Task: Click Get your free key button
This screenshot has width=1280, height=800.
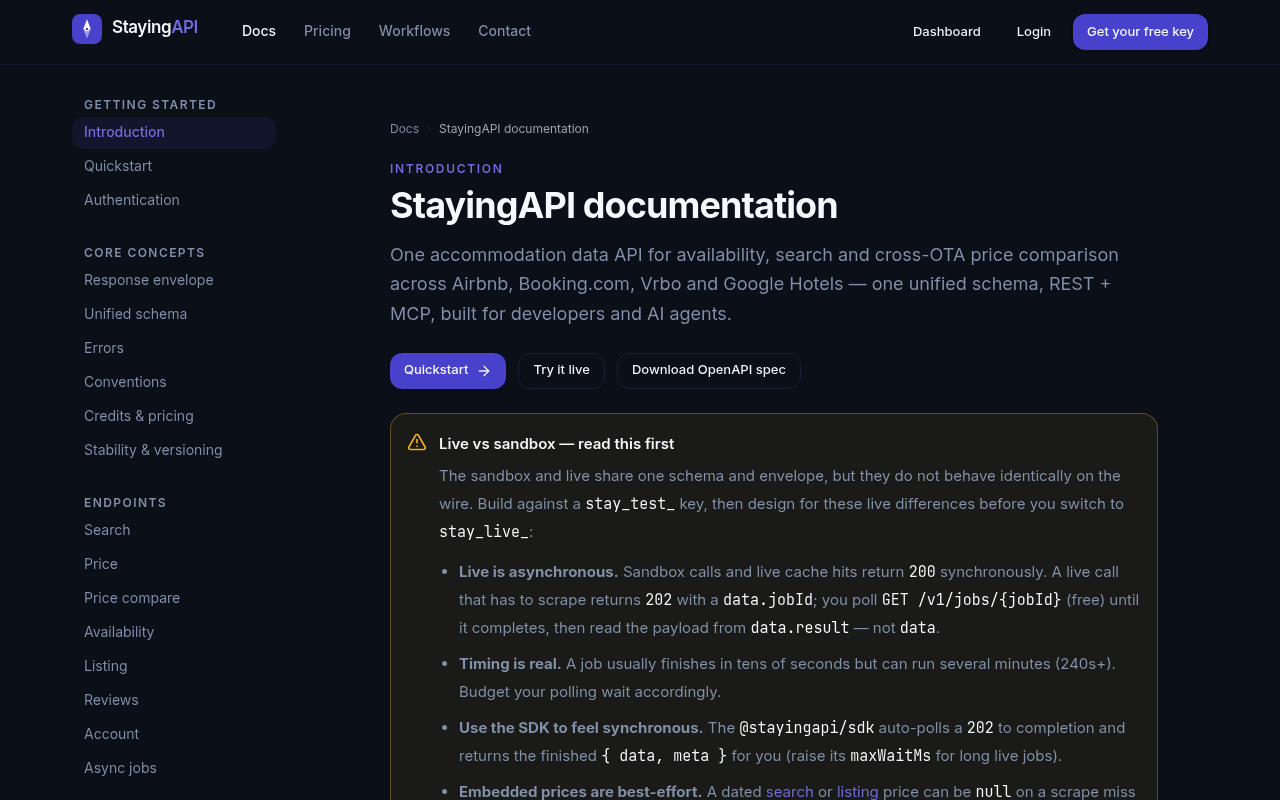Action: click(x=1140, y=31)
